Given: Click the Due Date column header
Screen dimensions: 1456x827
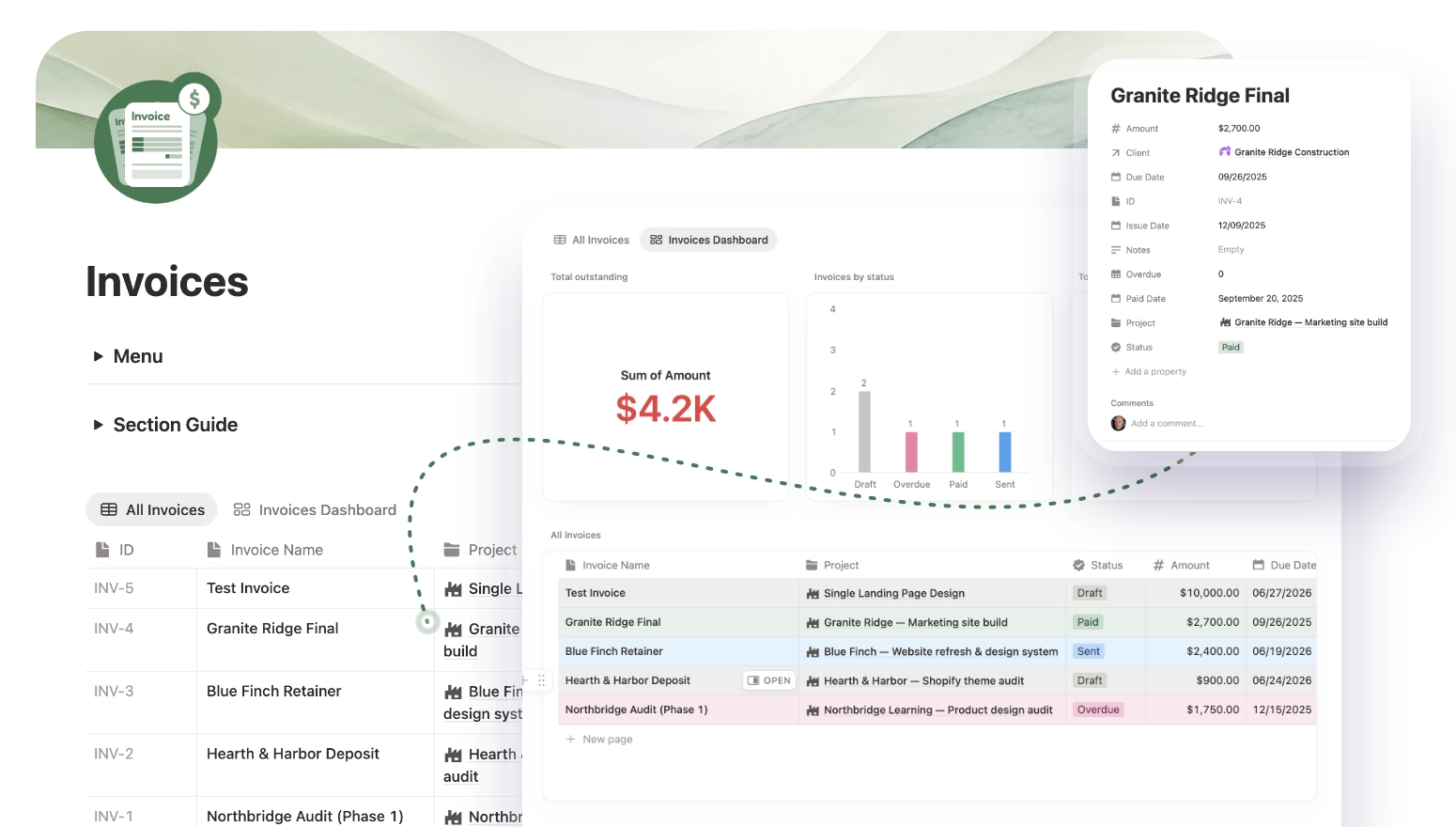Looking at the screenshot, I should coord(1284,565).
